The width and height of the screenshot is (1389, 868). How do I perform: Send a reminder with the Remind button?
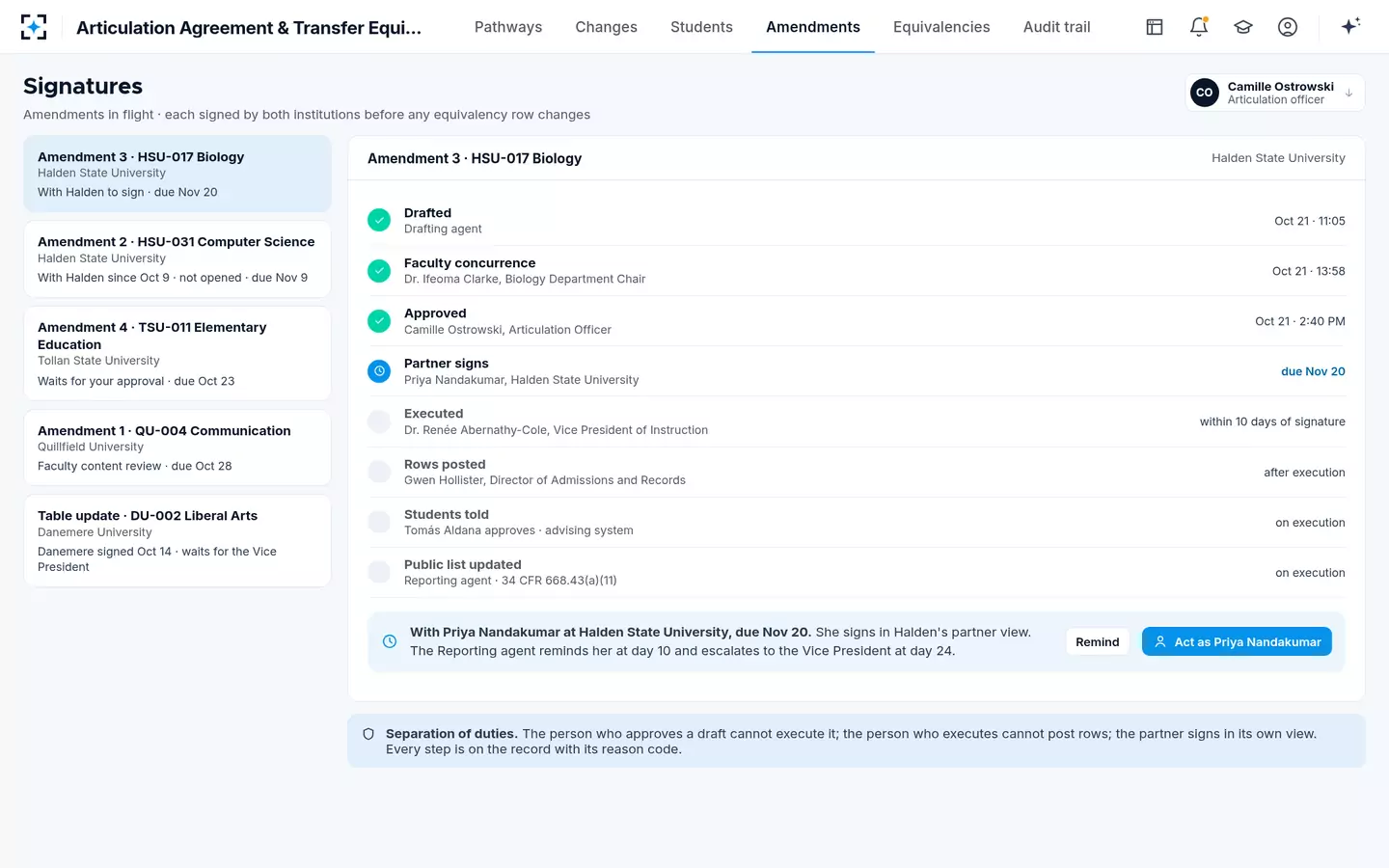[x=1098, y=641]
